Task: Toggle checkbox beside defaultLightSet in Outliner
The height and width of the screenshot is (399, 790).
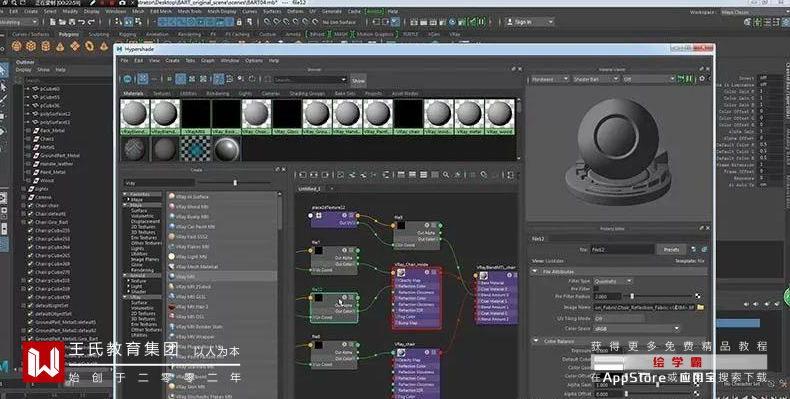Action: pyautogui.click(x=30, y=305)
